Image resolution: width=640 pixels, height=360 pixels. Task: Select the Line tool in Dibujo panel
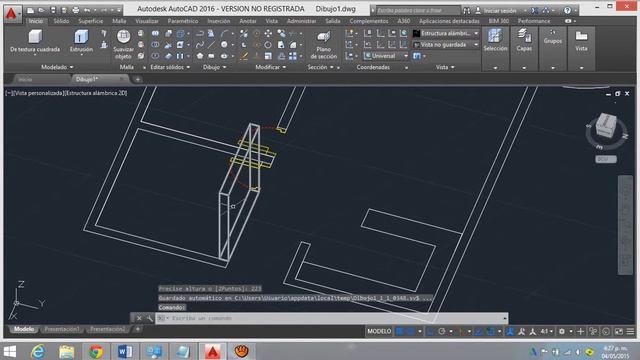coord(211,44)
